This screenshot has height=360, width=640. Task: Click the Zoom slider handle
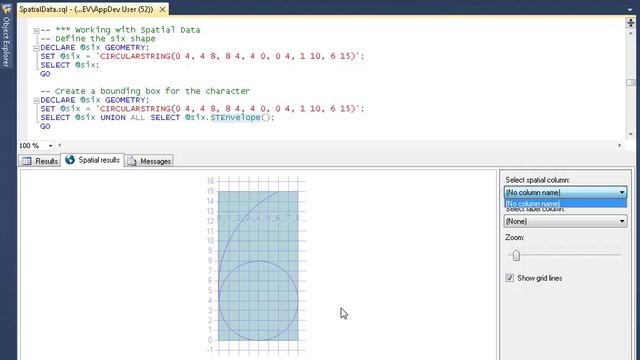click(x=516, y=256)
